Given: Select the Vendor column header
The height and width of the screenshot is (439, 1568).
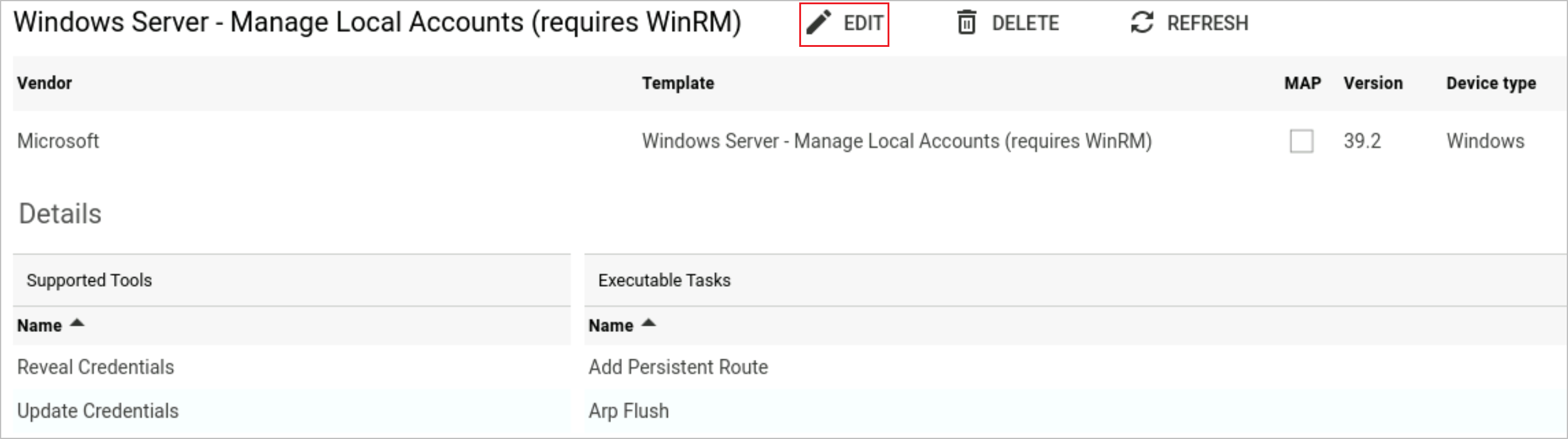Looking at the screenshot, I should click(x=44, y=83).
